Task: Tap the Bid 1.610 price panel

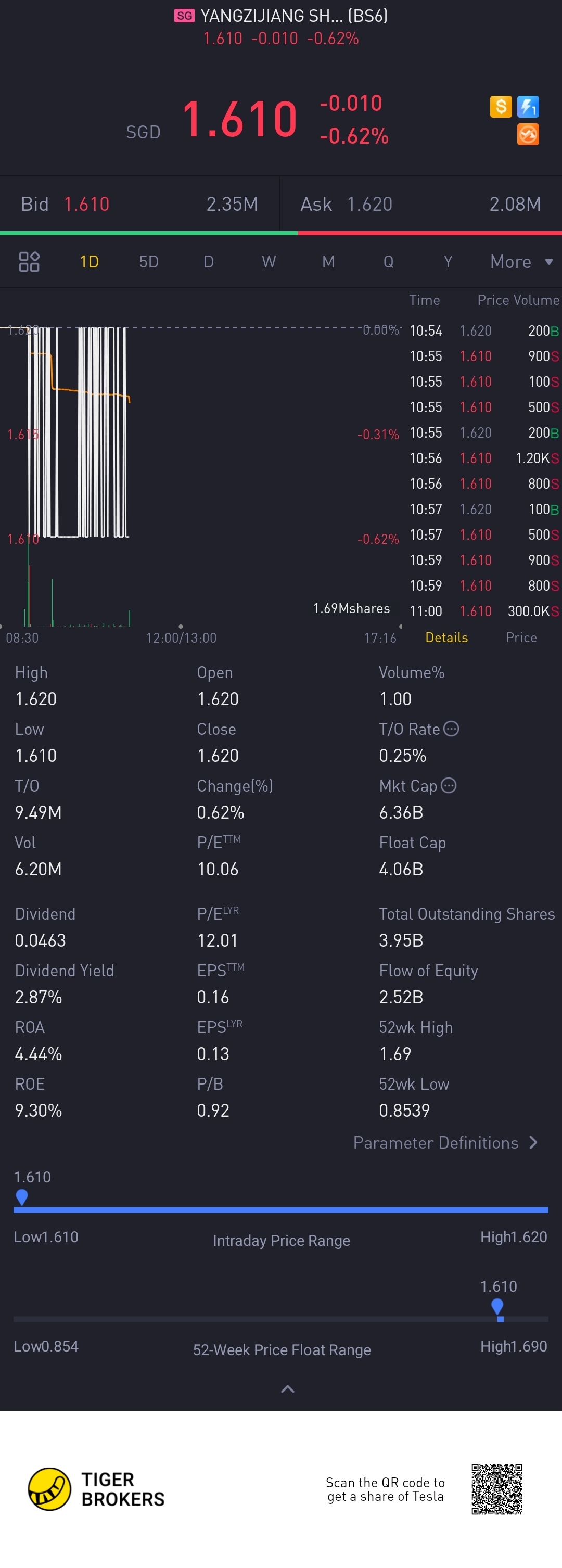Action: (139, 204)
